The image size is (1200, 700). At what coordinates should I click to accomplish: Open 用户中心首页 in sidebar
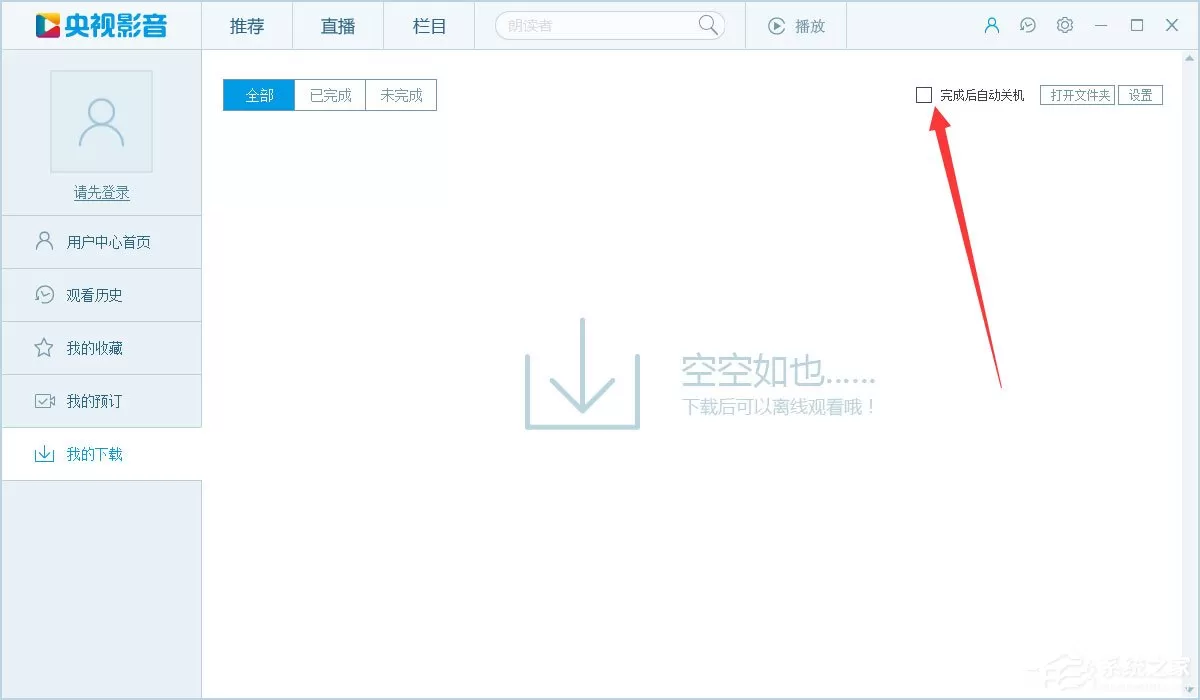pyautogui.click(x=101, y=242)
